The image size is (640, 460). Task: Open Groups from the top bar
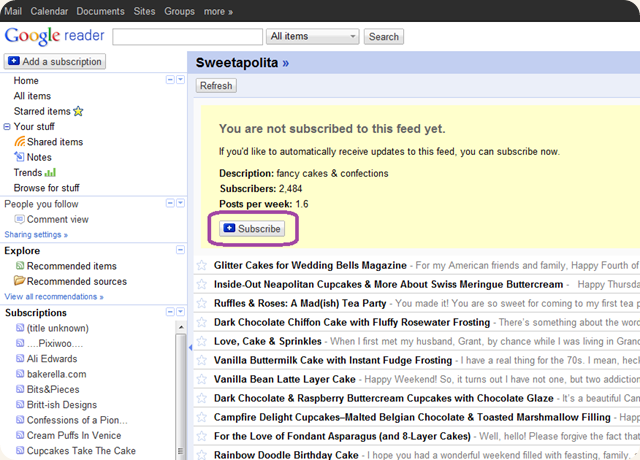click(x=179, y=11)
